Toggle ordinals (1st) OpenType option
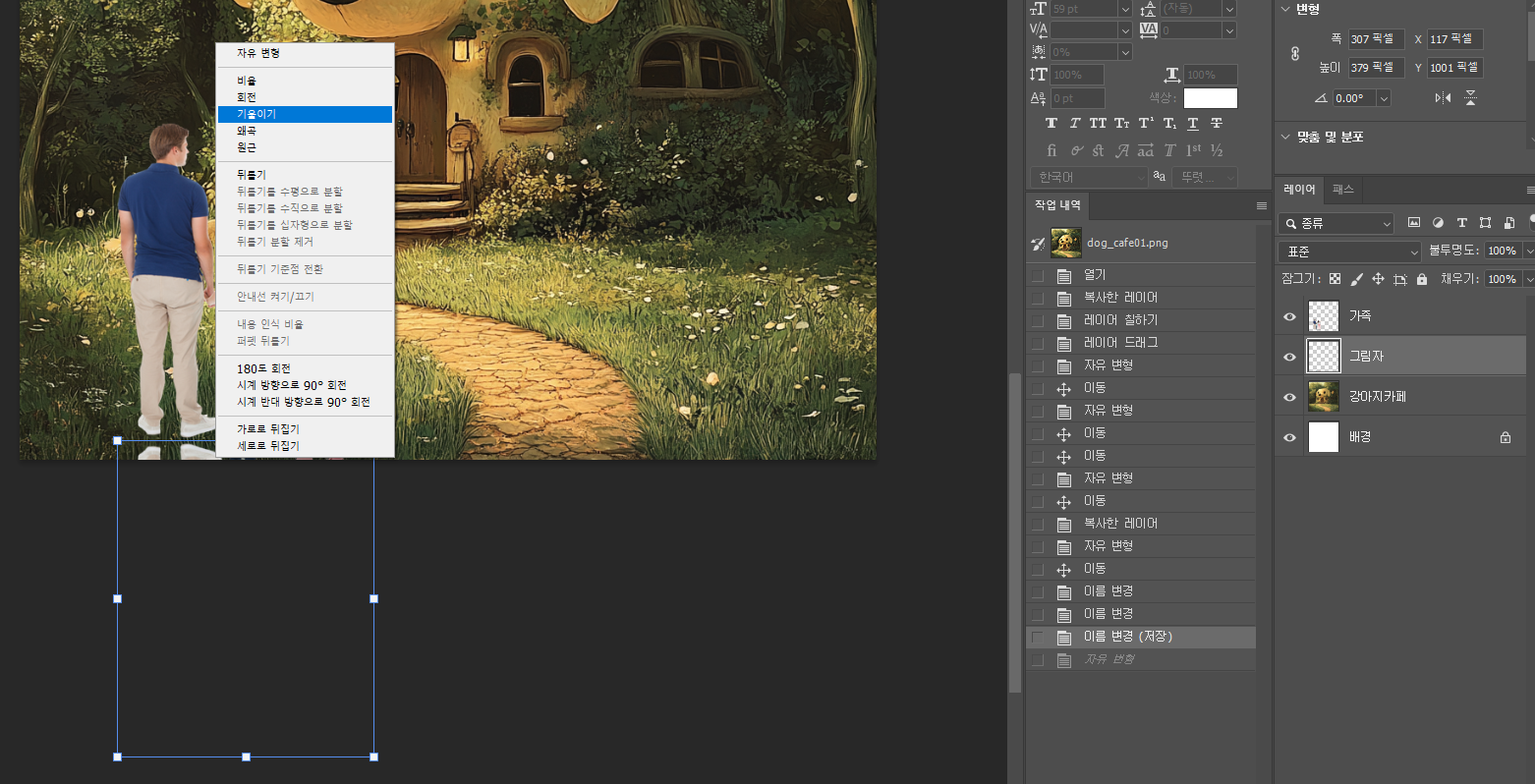This screenshot has width=1535, height=784. [1193, 150]
